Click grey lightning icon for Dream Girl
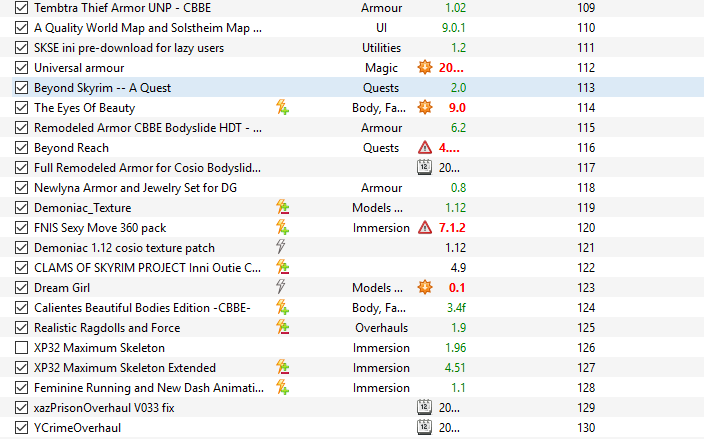 tap(281, 287)
